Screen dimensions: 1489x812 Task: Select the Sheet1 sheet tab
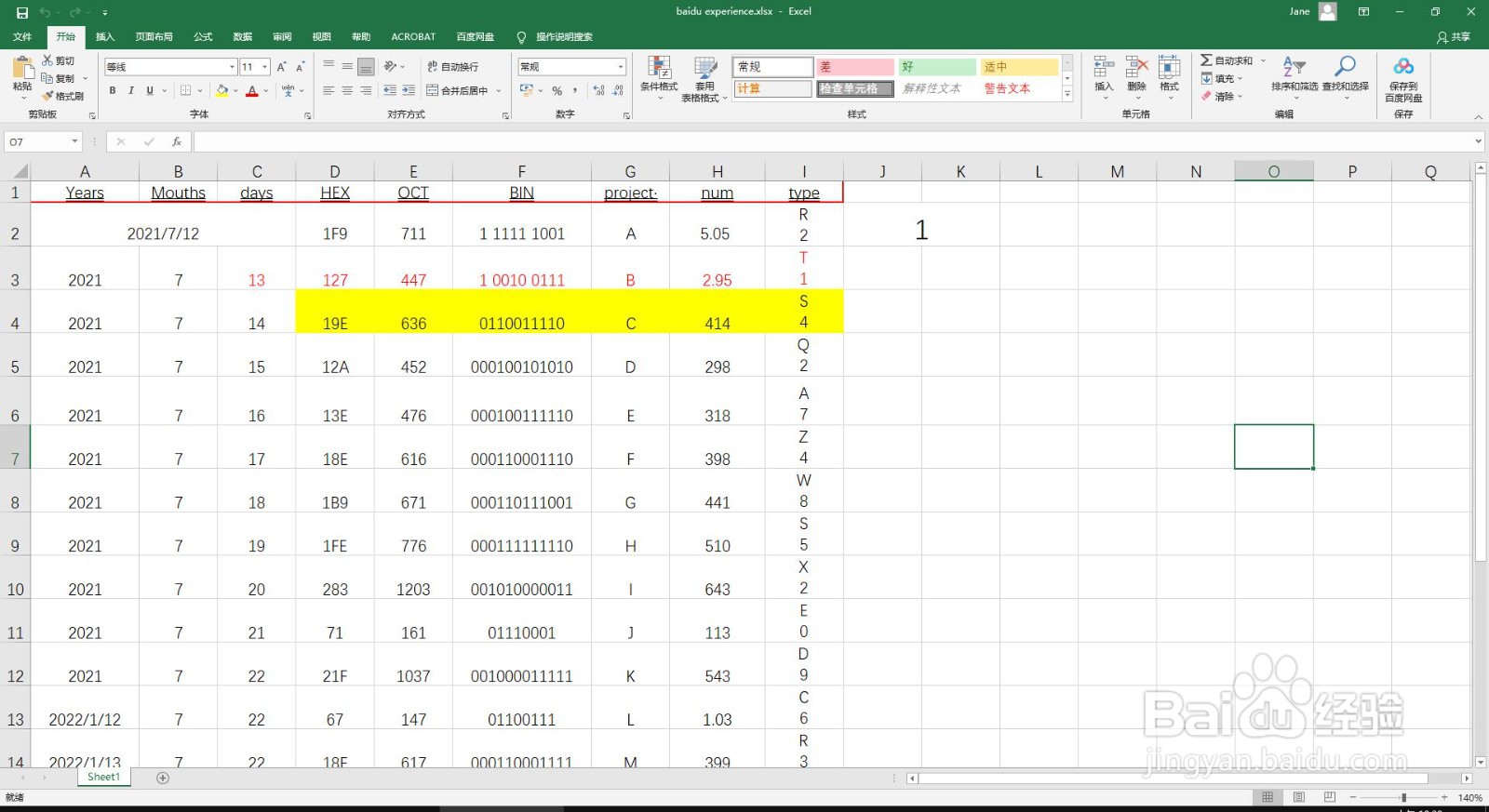103,778
